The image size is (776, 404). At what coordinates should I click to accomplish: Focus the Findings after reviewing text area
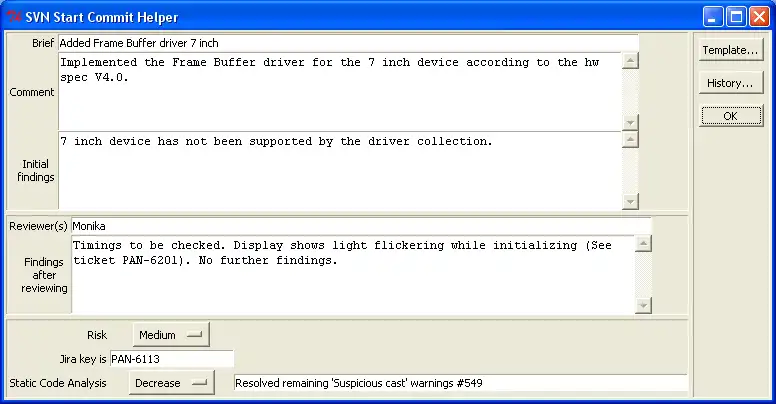coord(352,275)
